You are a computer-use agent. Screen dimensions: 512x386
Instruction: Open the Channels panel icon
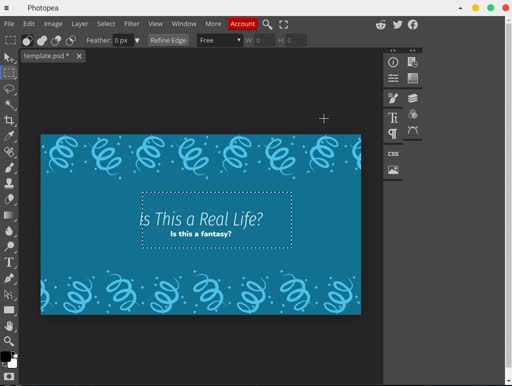tap(413, 115)
